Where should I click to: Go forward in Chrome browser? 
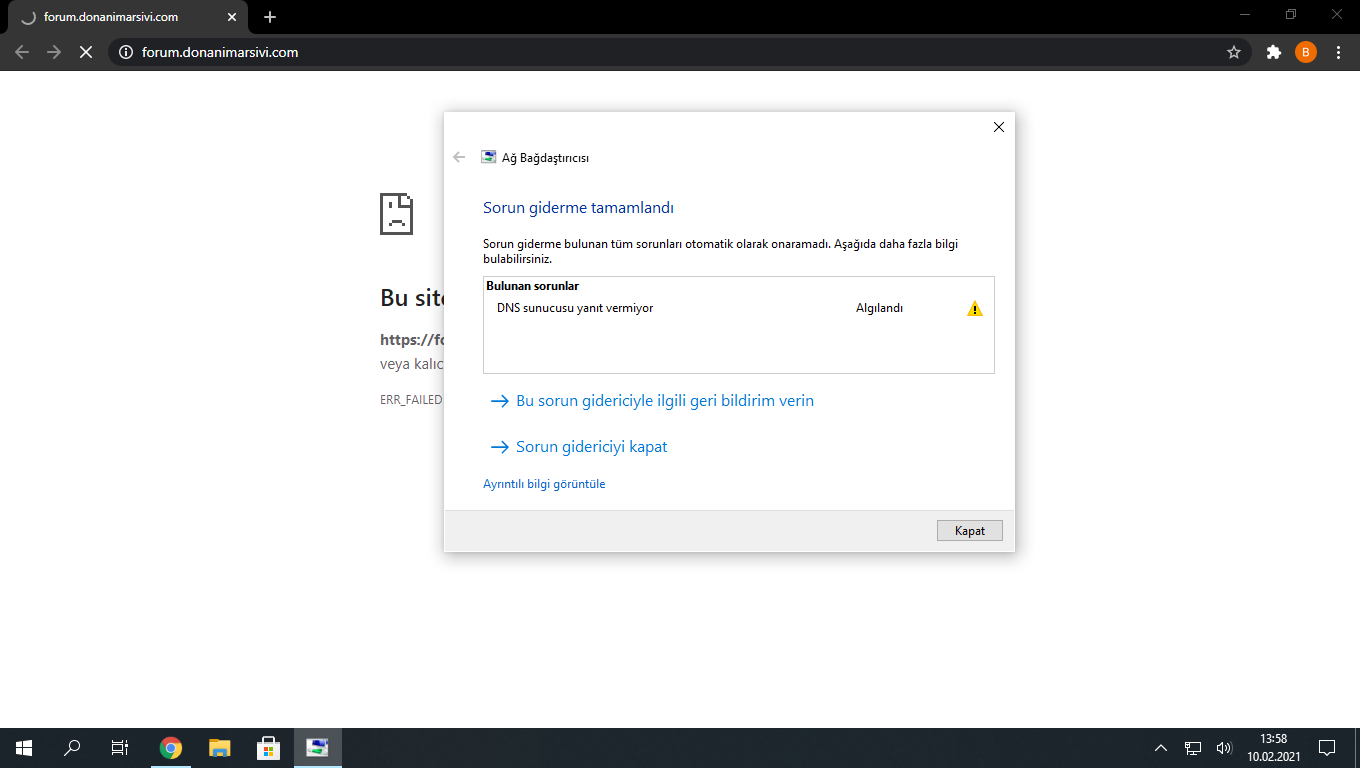(x=54, y=52)
